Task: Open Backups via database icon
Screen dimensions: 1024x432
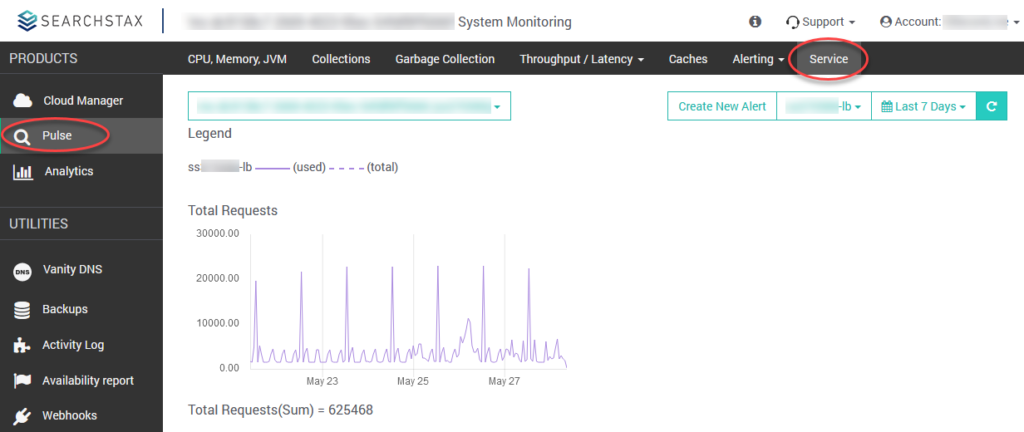Action: point(22,310)
